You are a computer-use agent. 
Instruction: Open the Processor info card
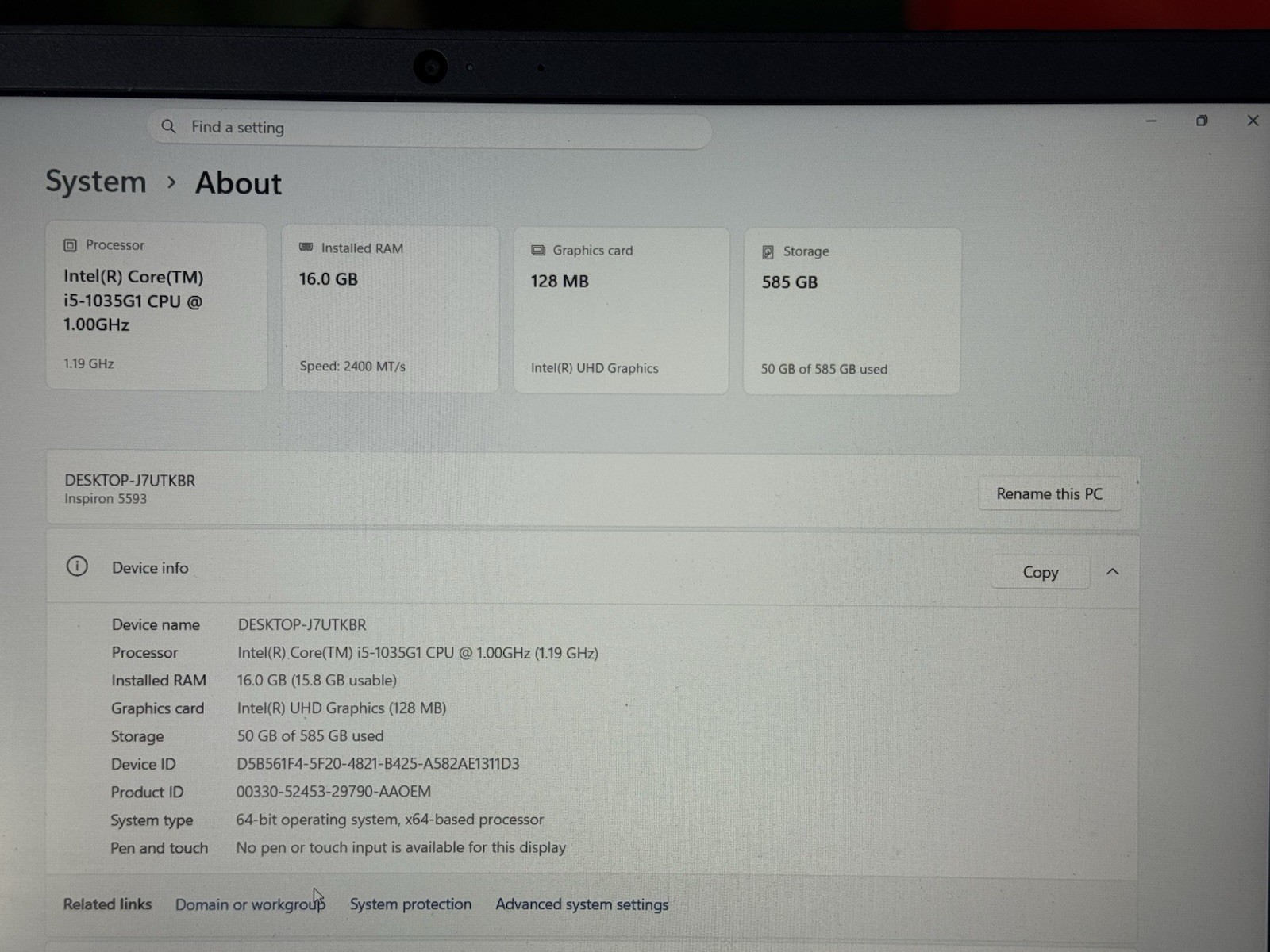tap(156, 306)
